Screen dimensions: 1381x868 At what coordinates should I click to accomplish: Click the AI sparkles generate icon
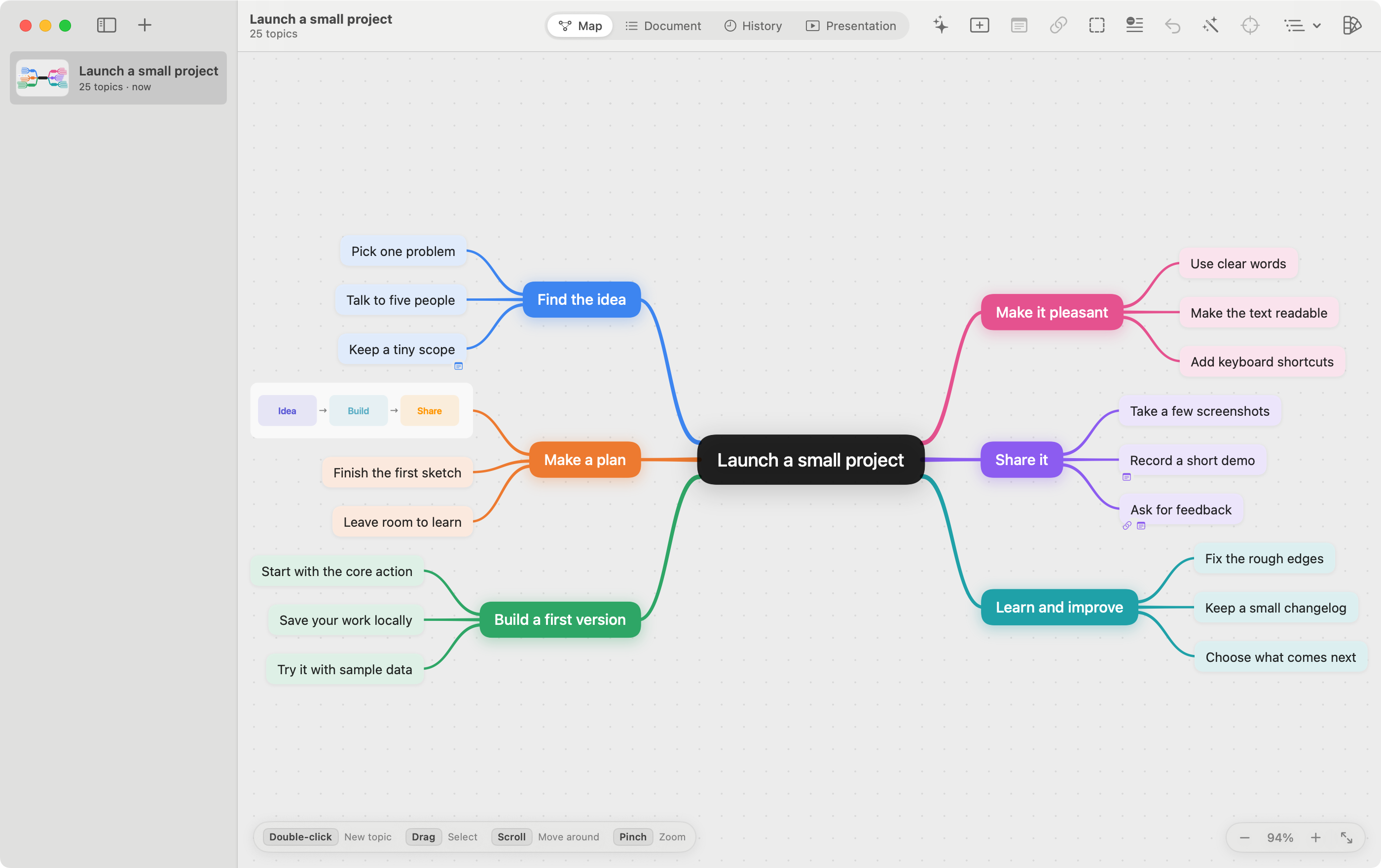[x=941, y=25]
